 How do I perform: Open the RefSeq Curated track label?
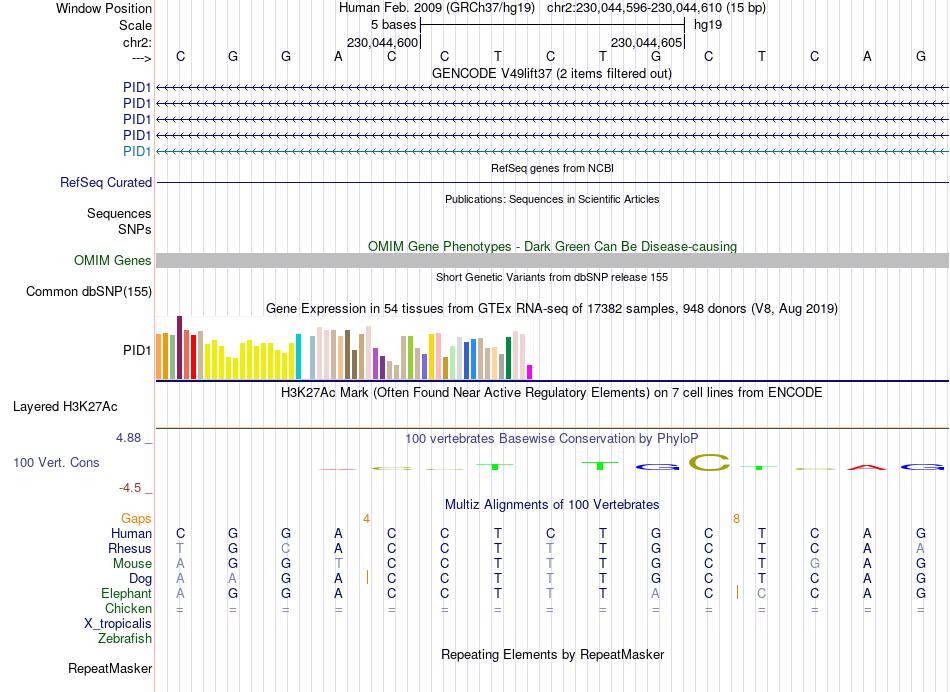(x=106, y=182)
